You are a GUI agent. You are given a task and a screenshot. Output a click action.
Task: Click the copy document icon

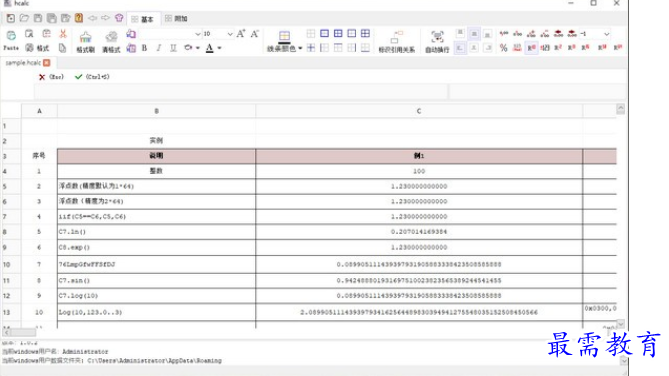click(x=62, y=48)
